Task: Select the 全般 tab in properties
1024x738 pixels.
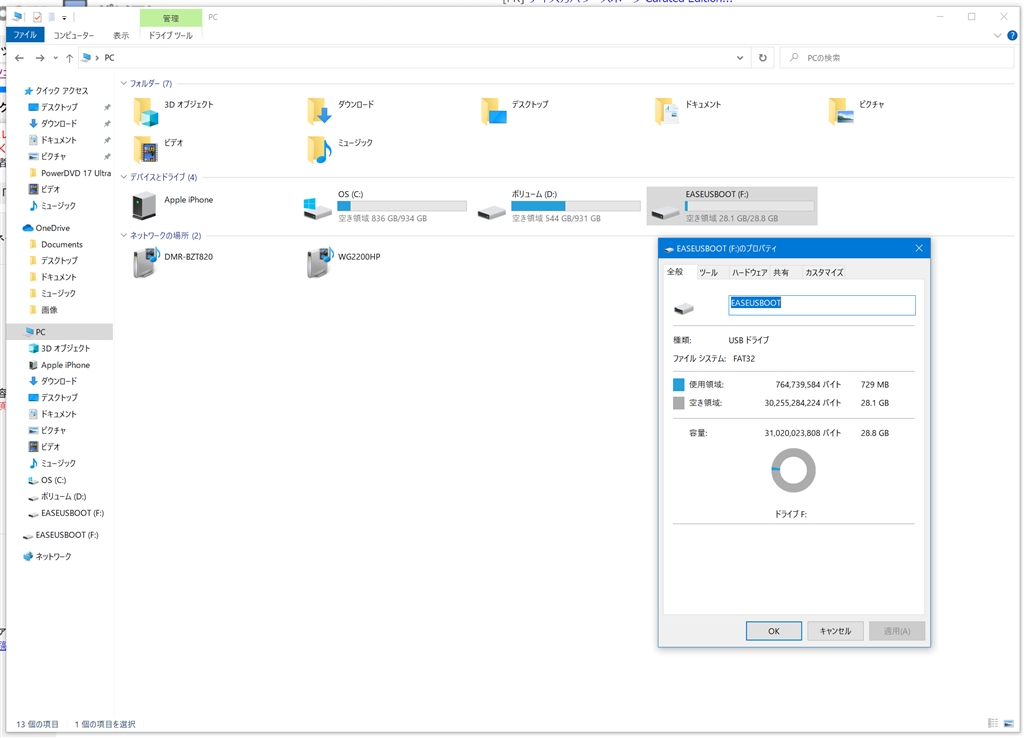Action: (675, 272)
